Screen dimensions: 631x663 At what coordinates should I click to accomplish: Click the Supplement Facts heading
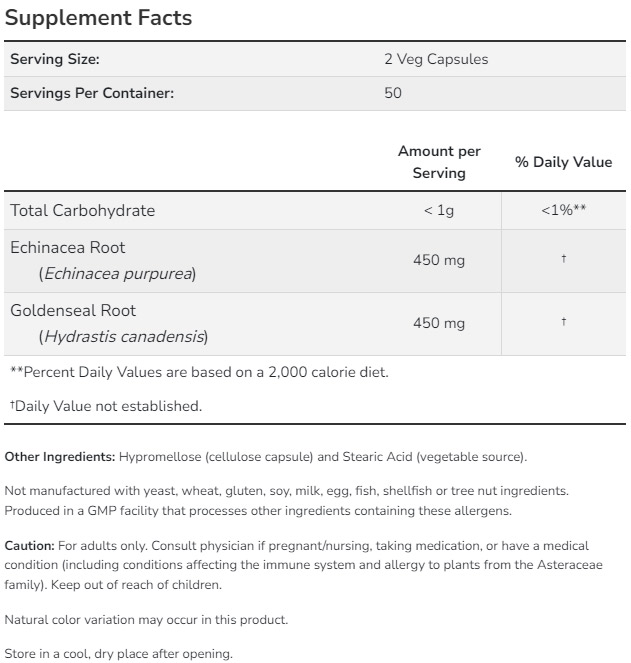[98, 18]
